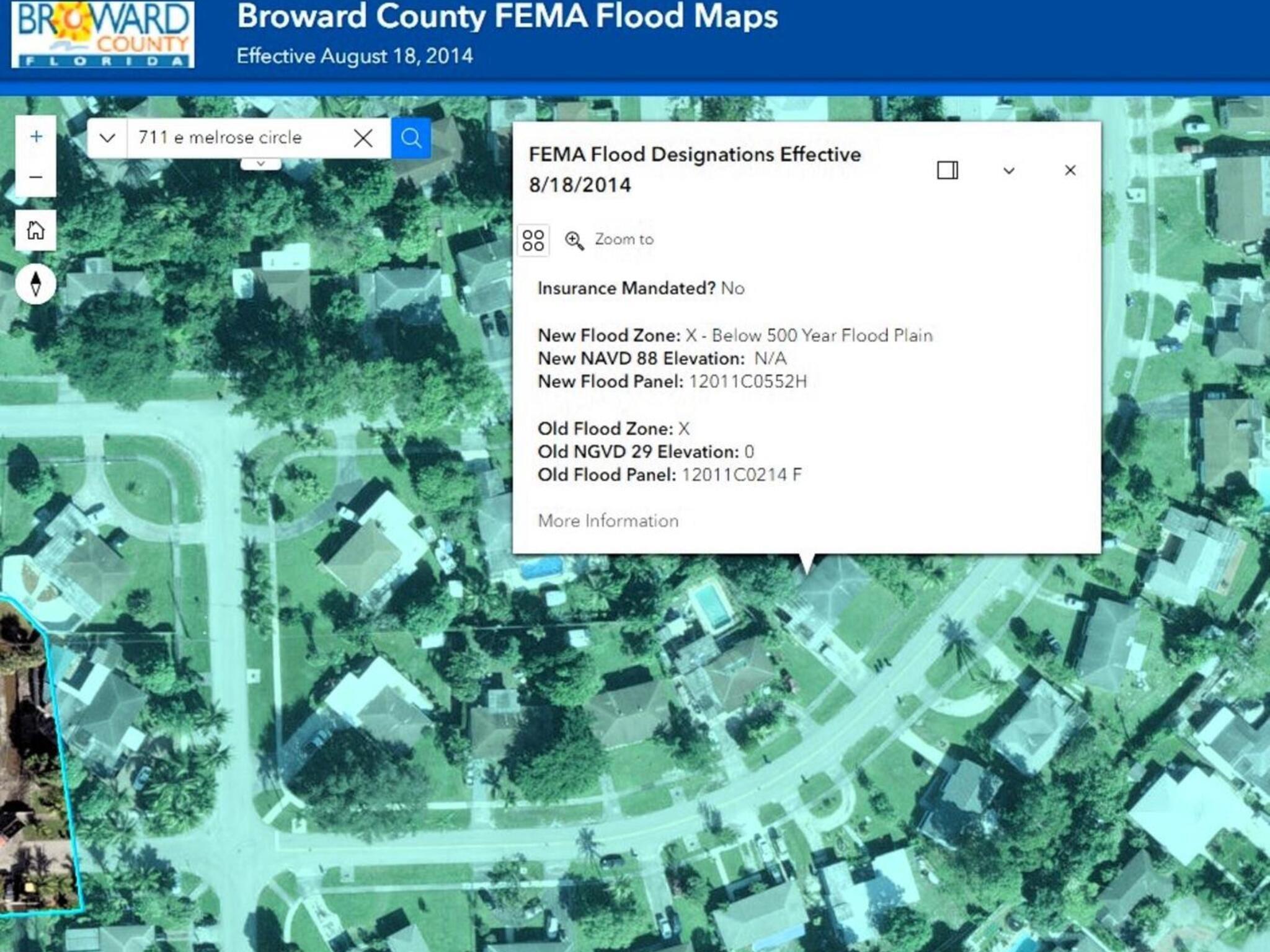Close the FEMA Flood Designations popup
The image size is (1270, 952).
1070,170
